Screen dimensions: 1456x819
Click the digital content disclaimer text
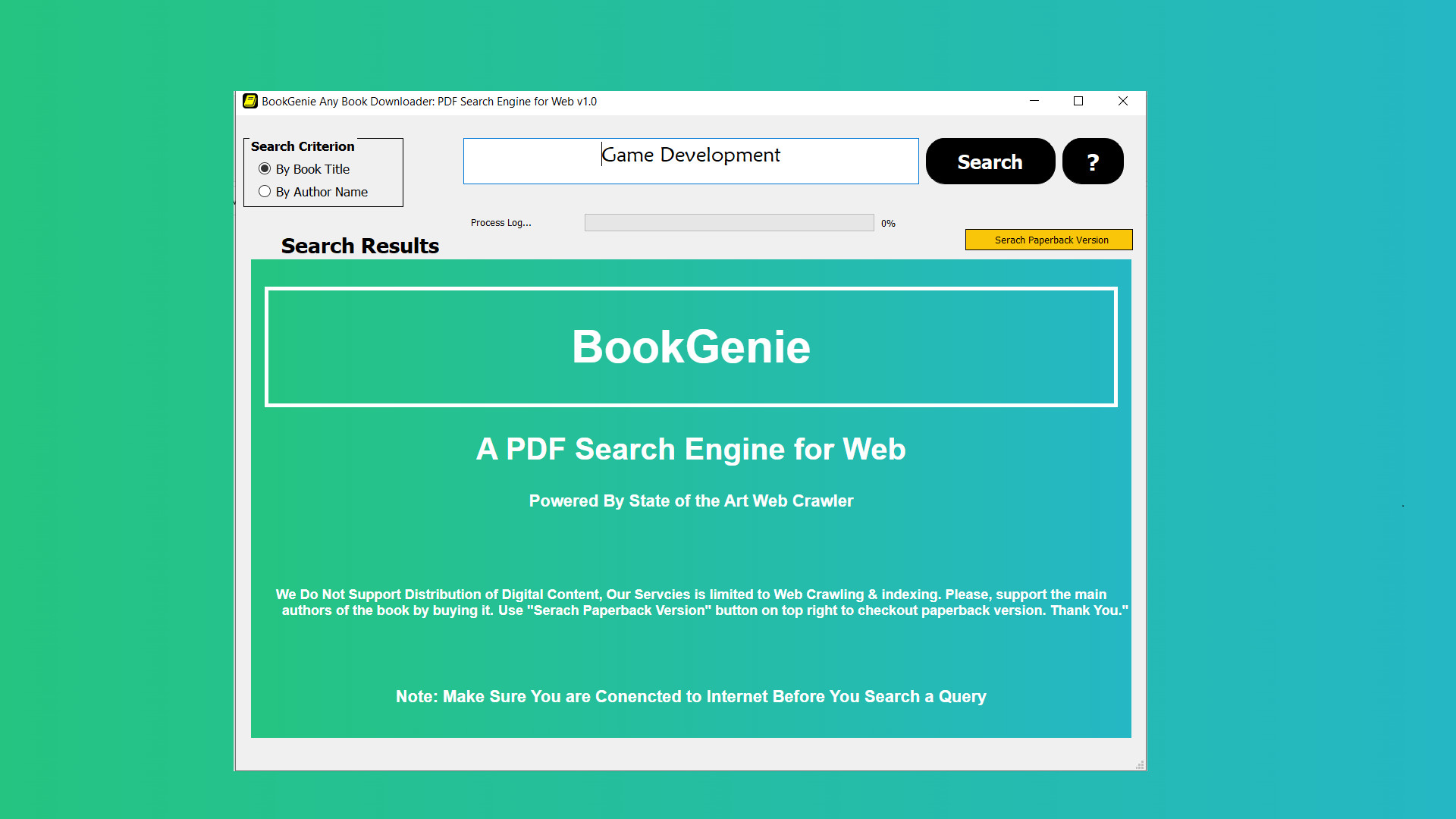pos(701,602)
